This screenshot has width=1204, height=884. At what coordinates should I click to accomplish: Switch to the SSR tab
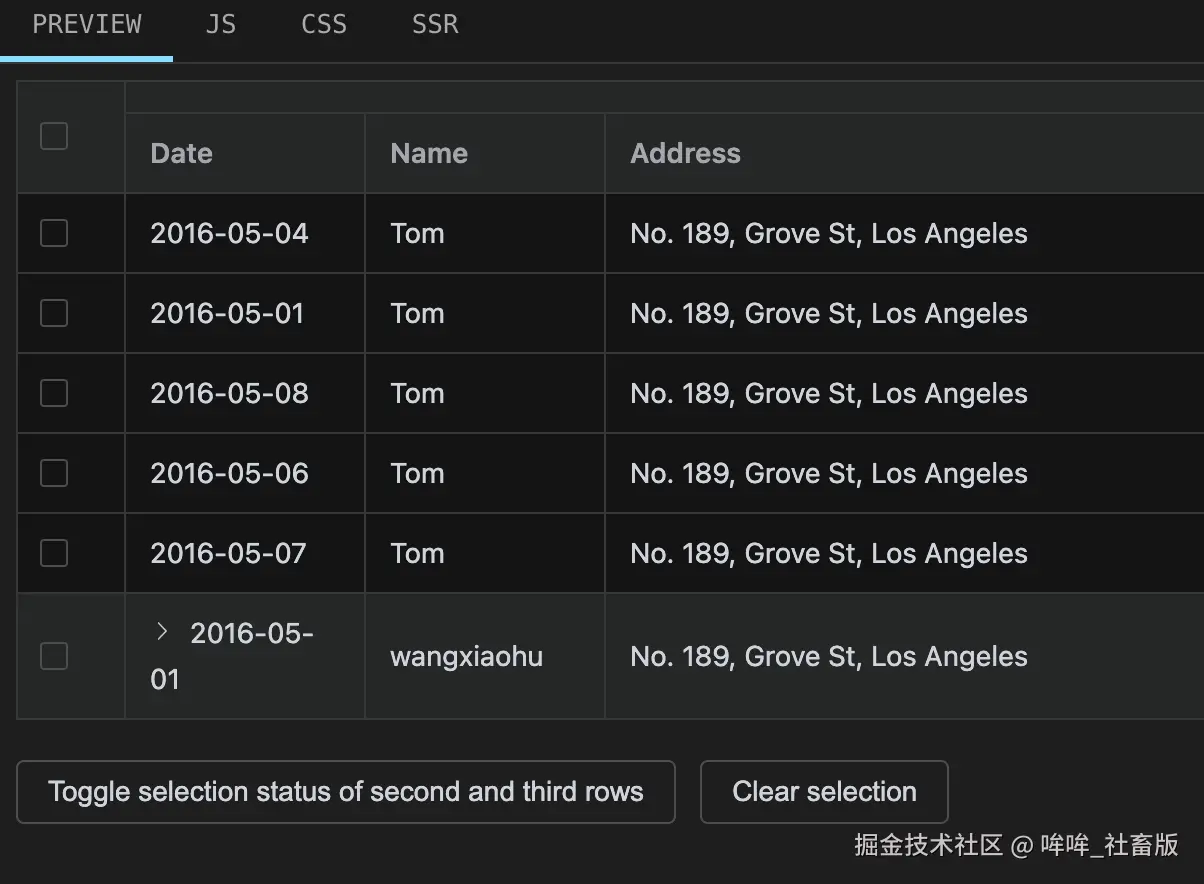[435, 25]
